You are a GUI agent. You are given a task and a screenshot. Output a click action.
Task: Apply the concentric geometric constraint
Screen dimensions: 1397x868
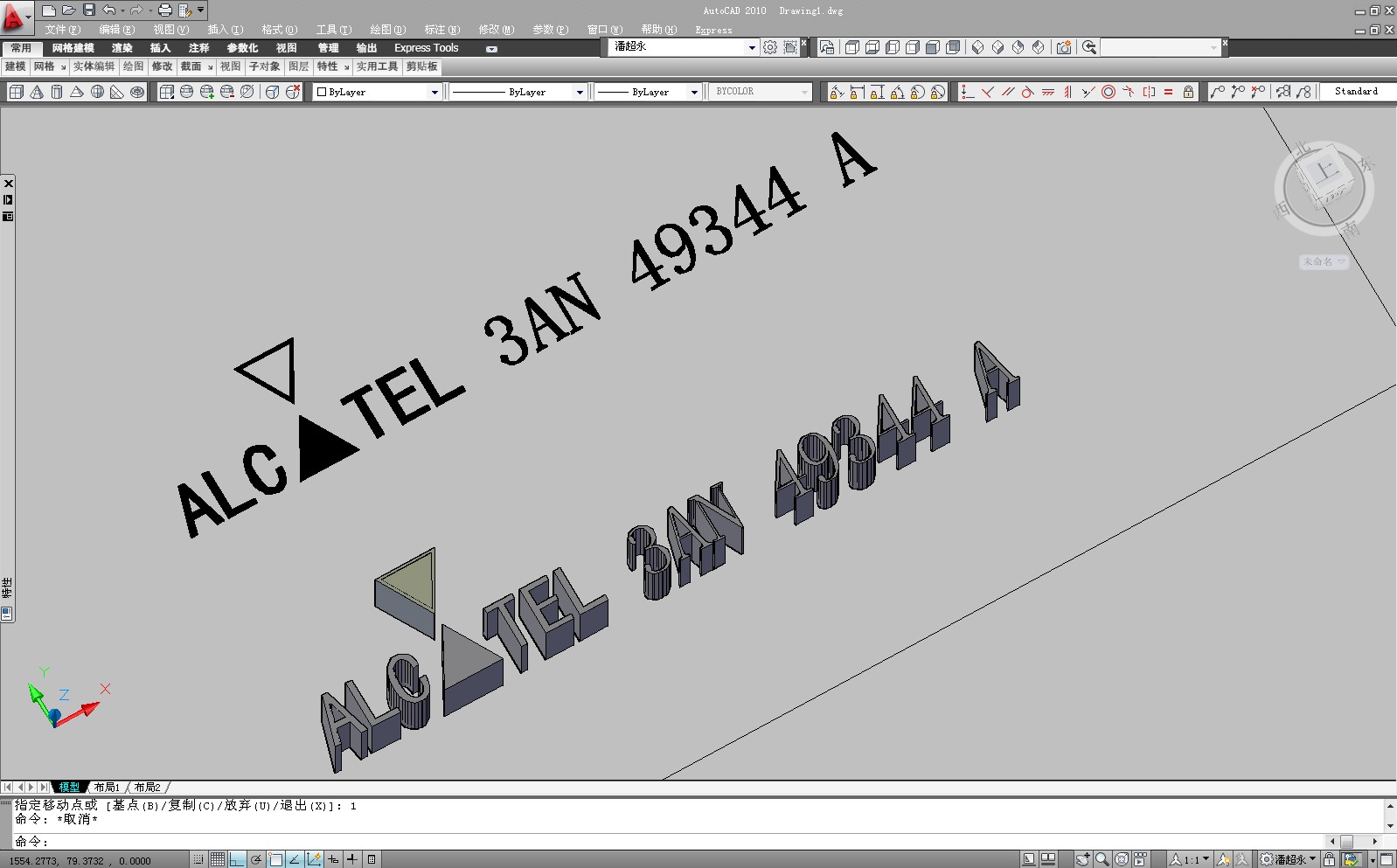pyautogui.click(x=1109, y=92)
